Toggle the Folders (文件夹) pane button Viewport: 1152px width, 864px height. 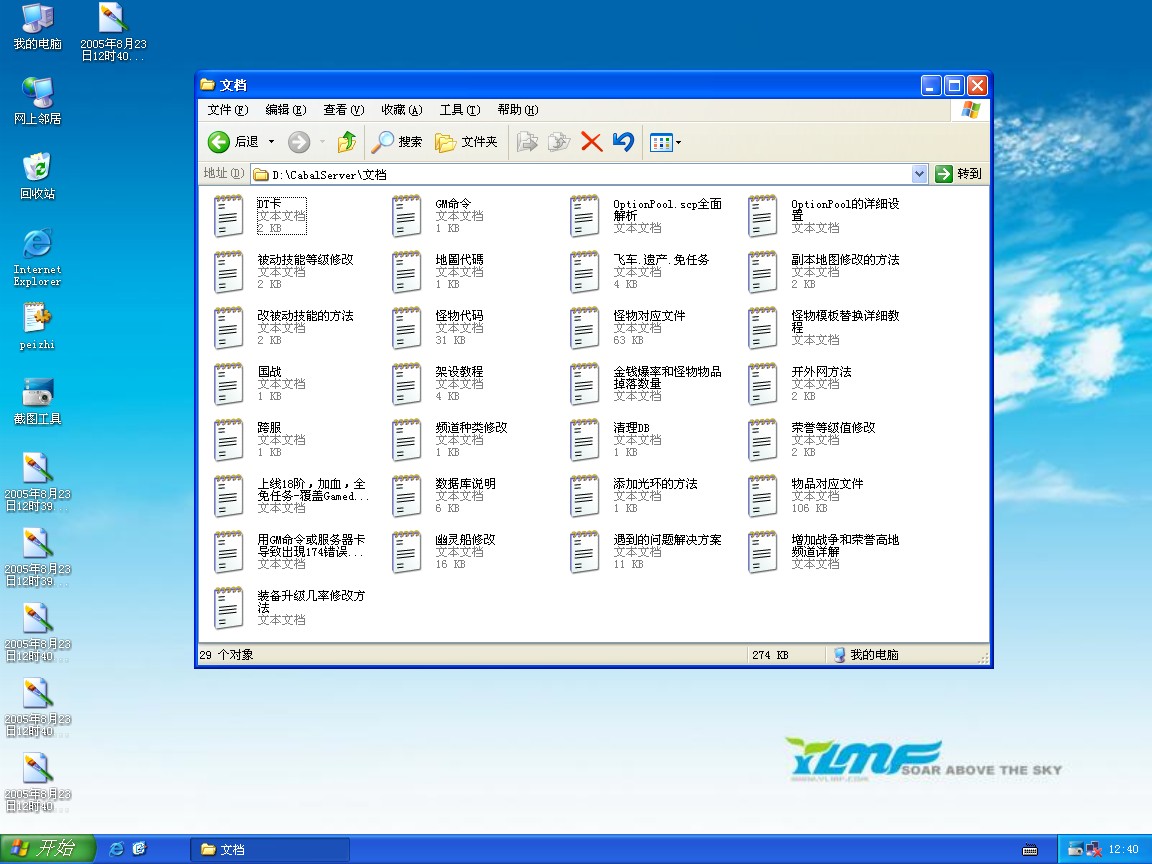[466, 142]
